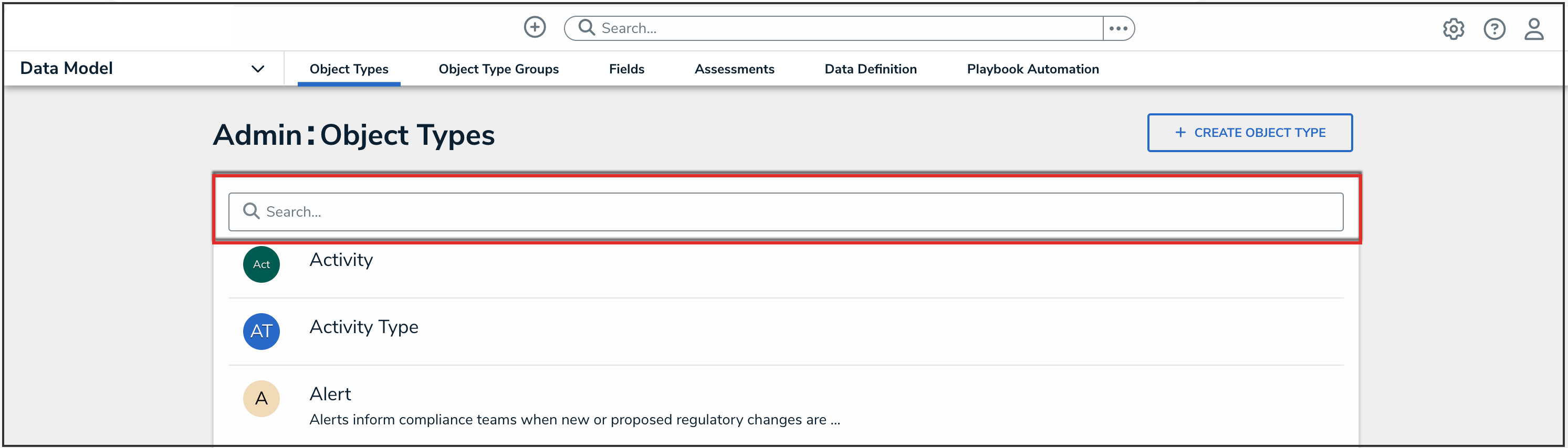1568x448 pixels.
Task: Open the admin settings gear icon
Action: [x=1453, y=28]
